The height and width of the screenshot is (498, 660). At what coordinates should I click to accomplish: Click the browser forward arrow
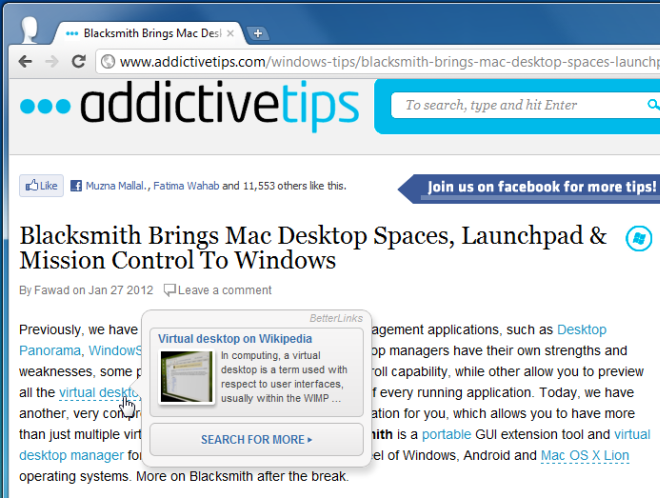point(52,62)
